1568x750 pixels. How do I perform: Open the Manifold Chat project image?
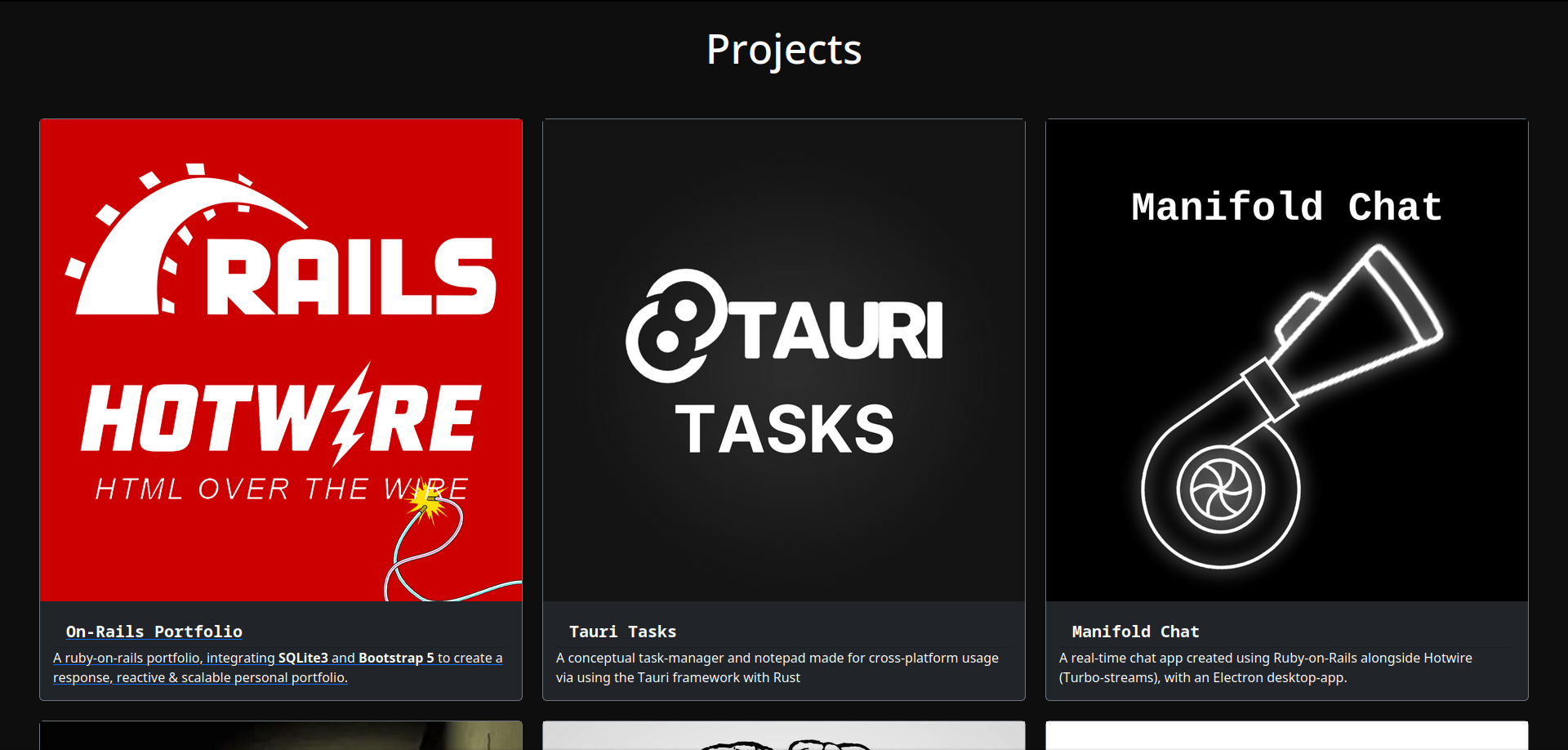click(x=1287, y=360)
